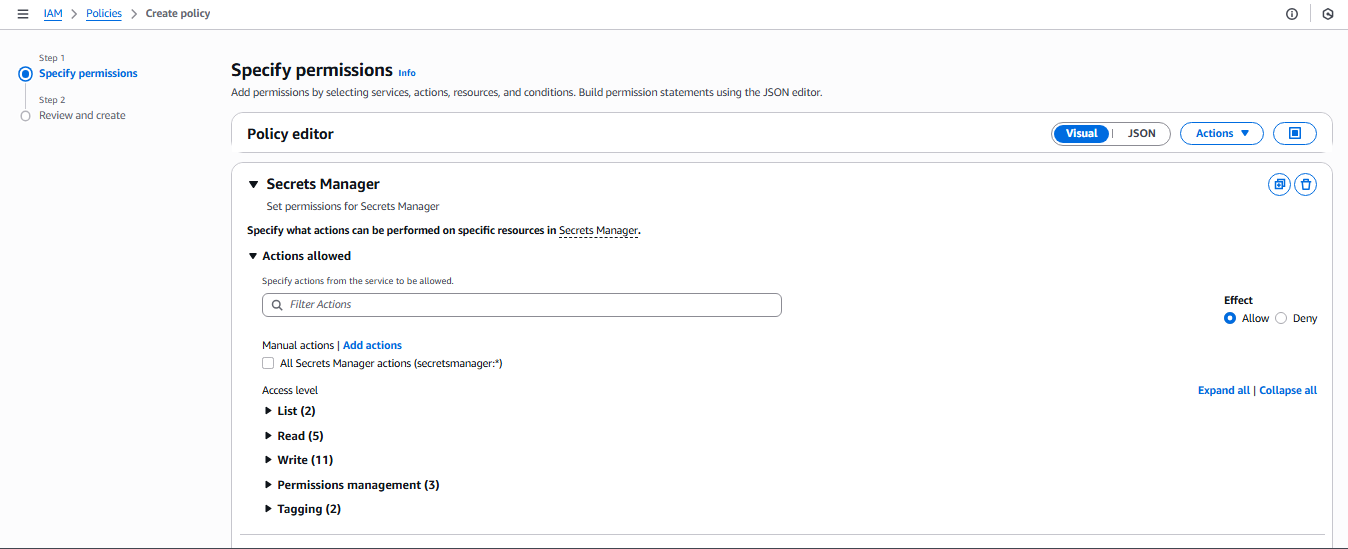Image resolution: width=1348 pixels, height=549 pixels.
Task: Expand the Tagging (2) access level
Action: pos(268,509)
